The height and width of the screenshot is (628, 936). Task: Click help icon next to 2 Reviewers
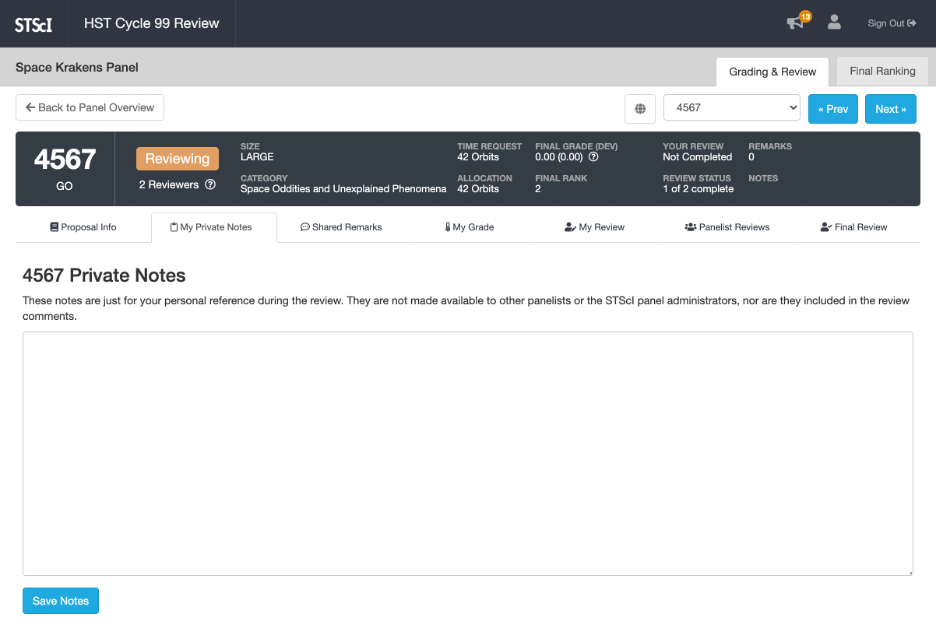coord(210,185)
